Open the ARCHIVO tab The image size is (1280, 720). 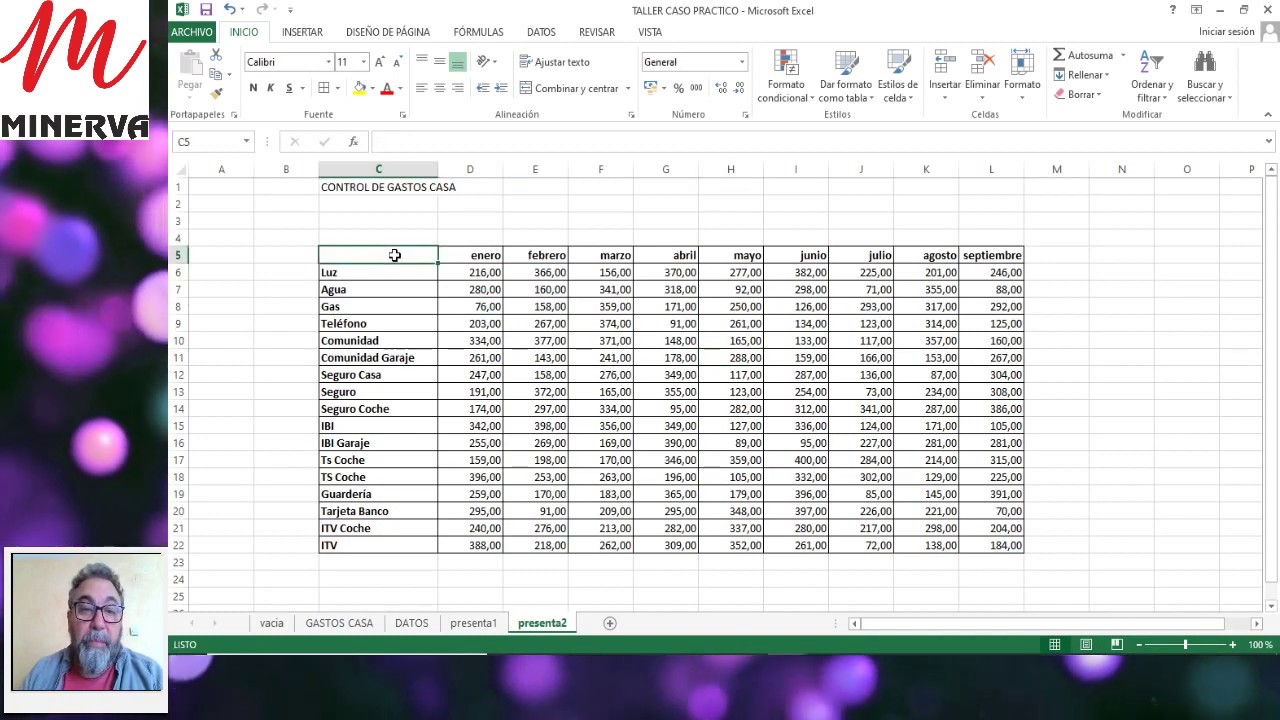pos(191,32)
